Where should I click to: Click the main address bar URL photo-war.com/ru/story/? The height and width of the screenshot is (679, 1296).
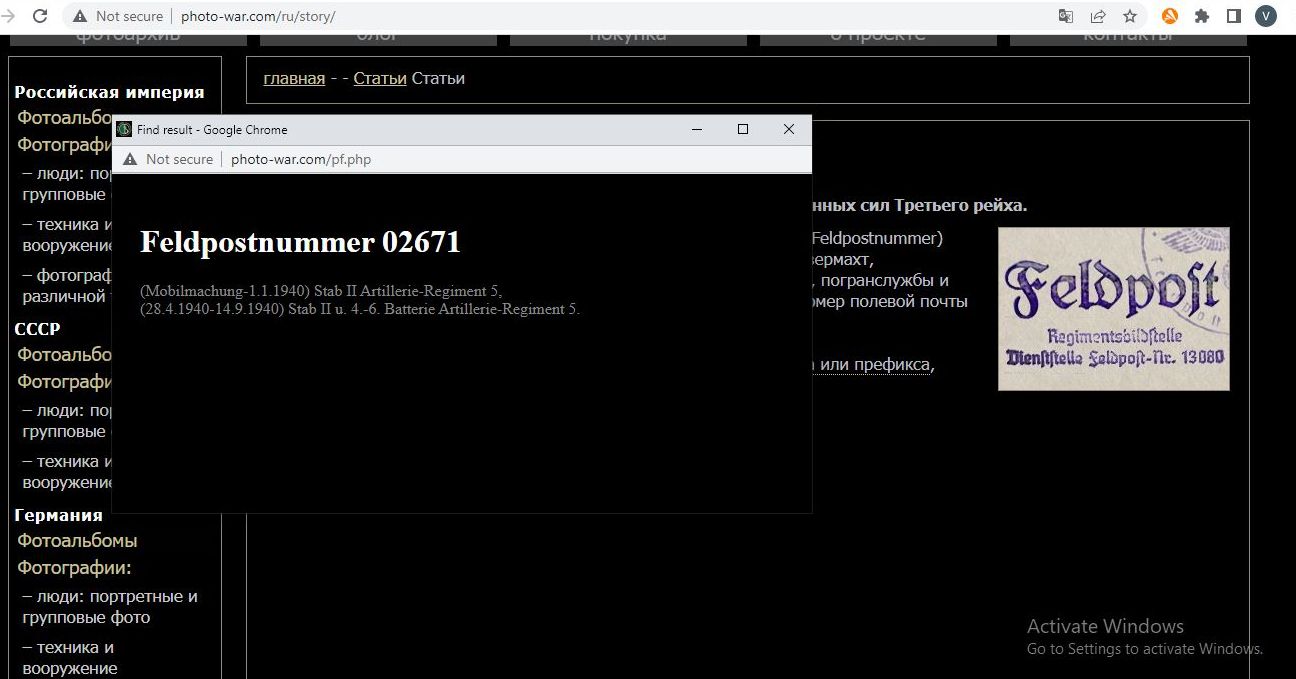[258, 16]
